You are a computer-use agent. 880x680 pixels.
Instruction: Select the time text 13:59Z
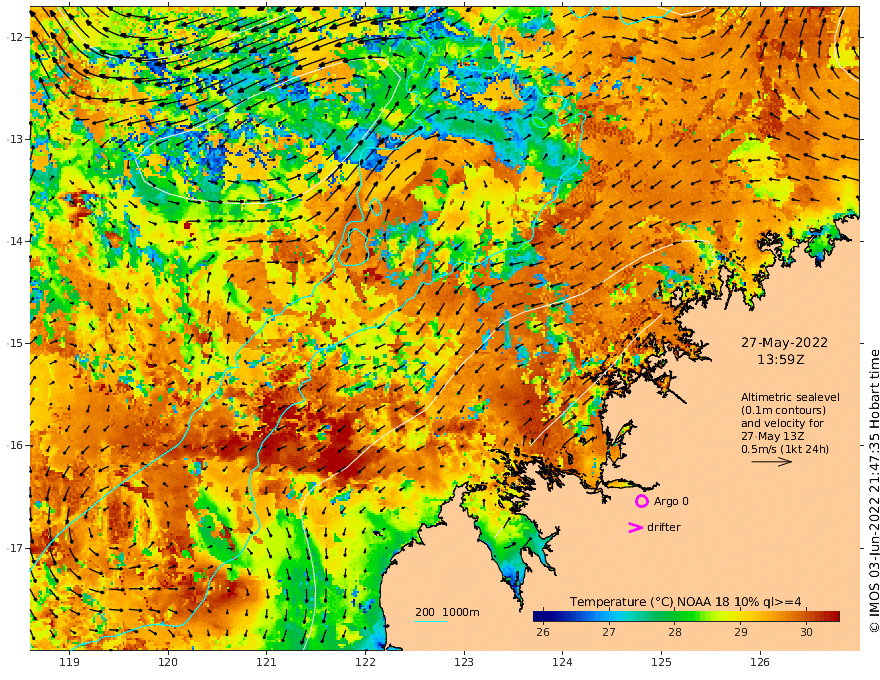pyautogui.click(x=781, y=360)
